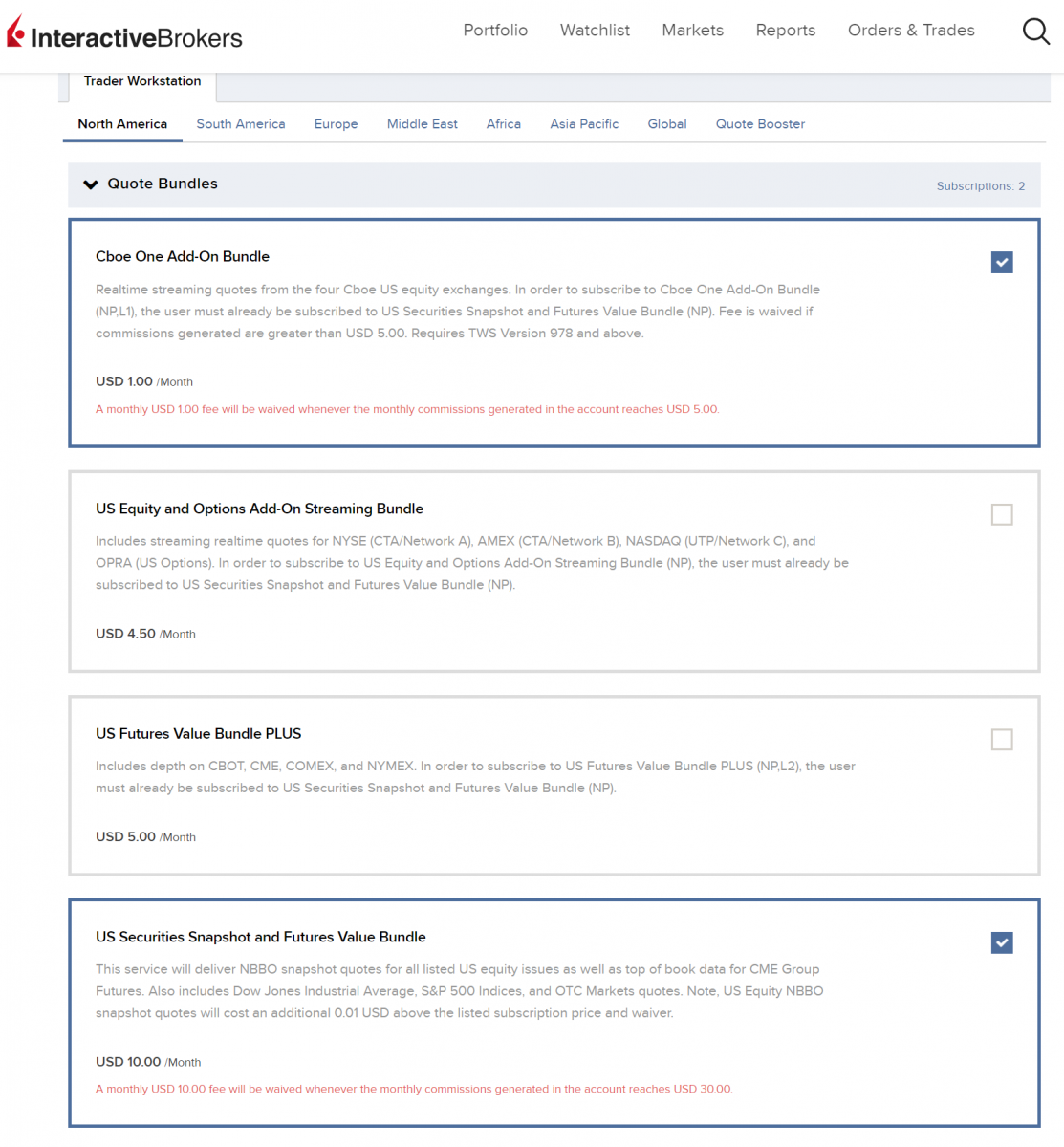Screen dimensions: 1064x1147
Task: Switch to the Europe tab
Action: 337,124
